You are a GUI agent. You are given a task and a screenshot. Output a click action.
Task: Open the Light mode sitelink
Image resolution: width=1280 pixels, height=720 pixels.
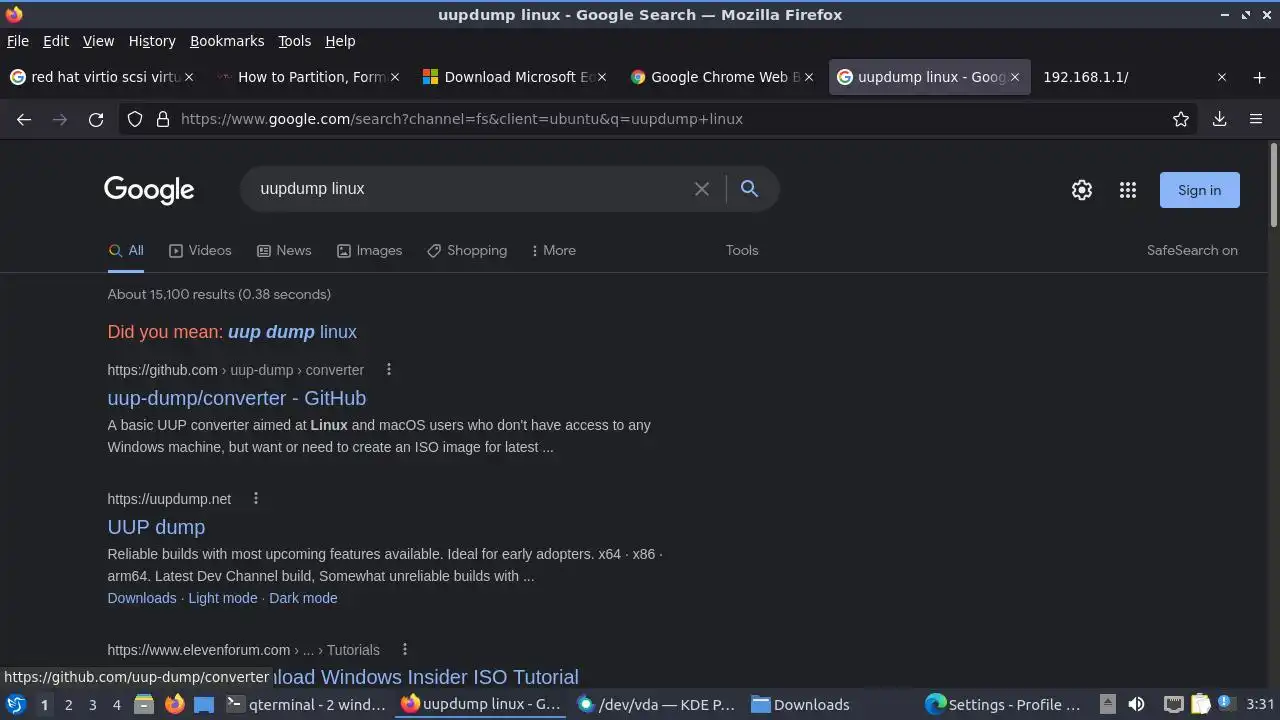pos(223,598)
